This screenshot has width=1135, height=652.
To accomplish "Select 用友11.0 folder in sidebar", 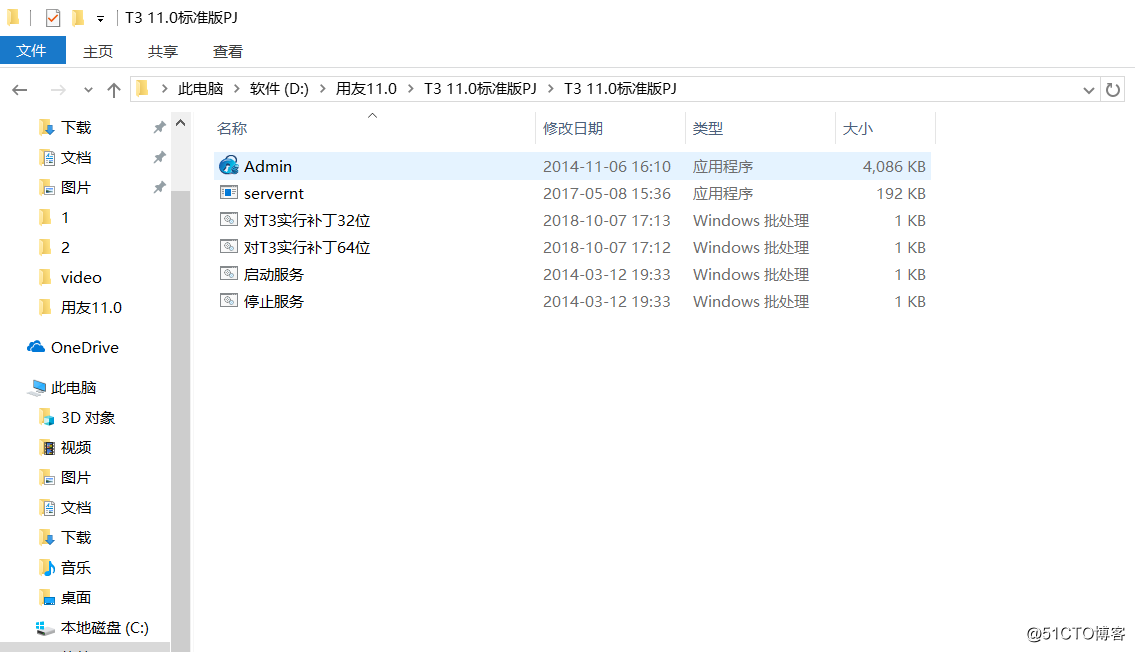I will click(91, 308).
